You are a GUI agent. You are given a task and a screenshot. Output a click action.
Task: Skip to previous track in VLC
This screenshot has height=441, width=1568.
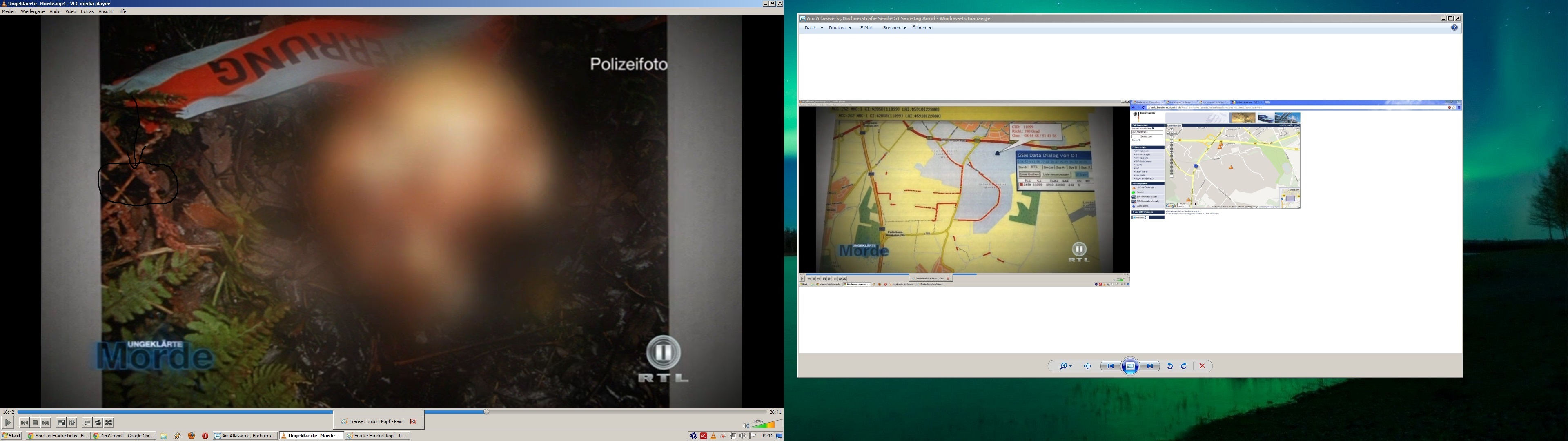24,423
